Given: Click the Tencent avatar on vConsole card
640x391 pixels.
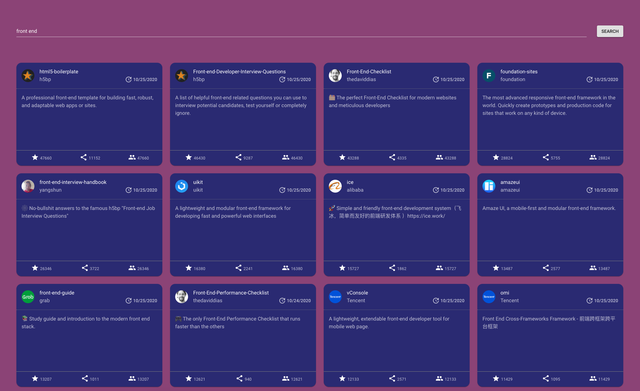Looking at the screenshot, I should [335, 296].
